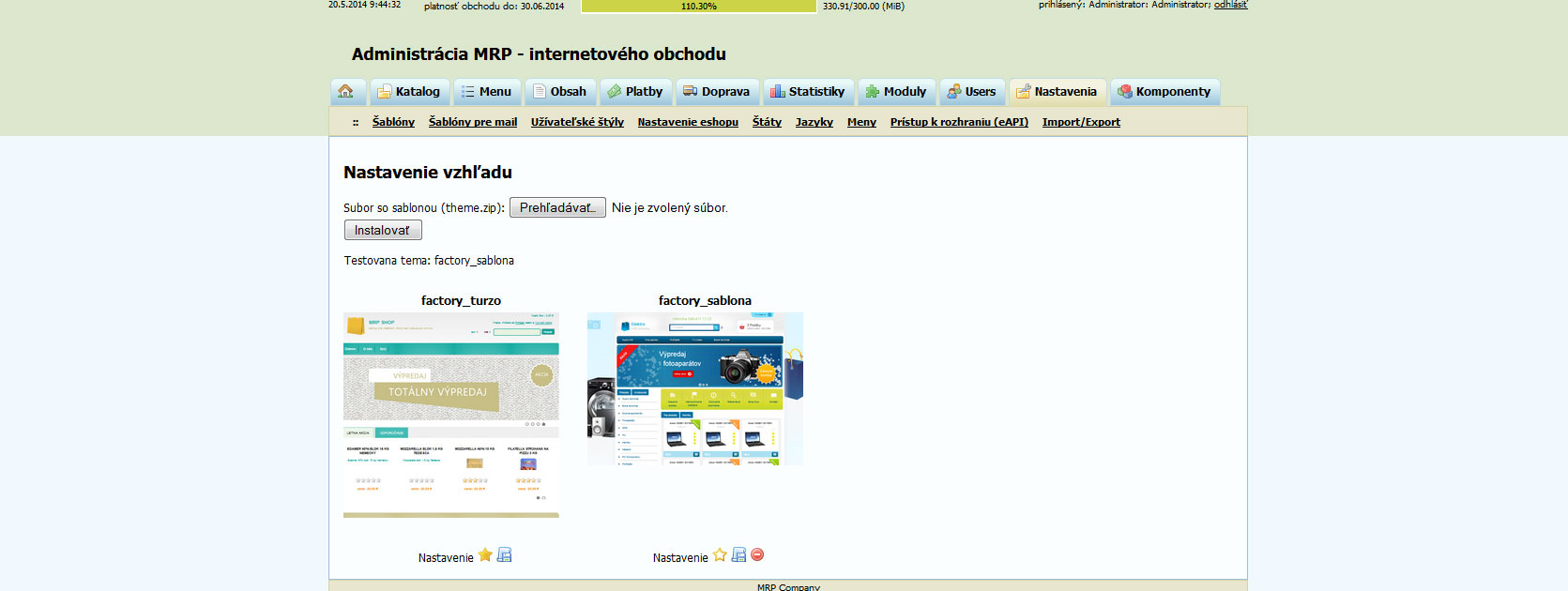This screenshot has width=1568, height=591.
Task: Click the '330.91/300.00 (MiB)' storage text
Action: pyautogui.click(x=863, y=6)
